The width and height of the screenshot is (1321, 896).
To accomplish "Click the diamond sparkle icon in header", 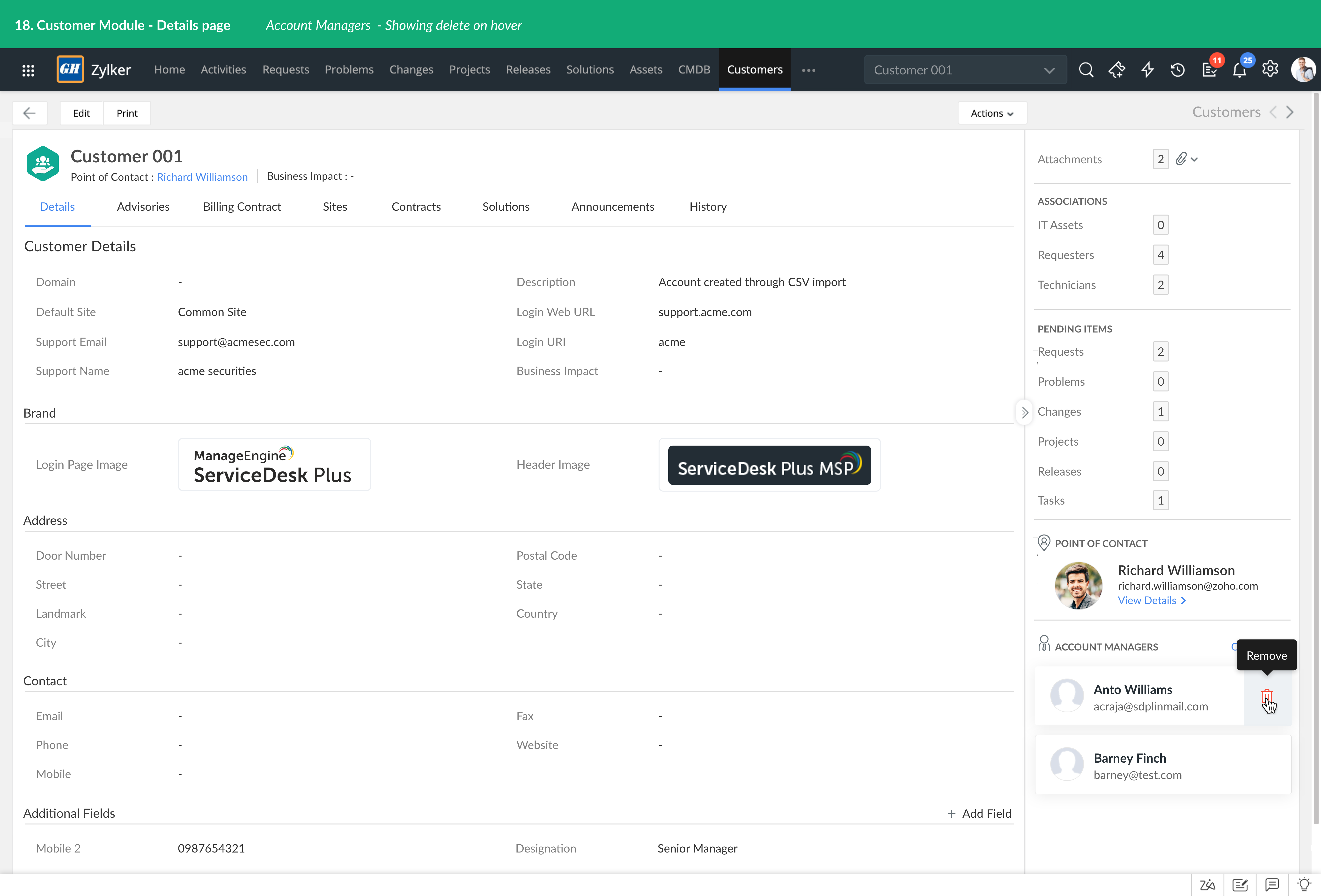I will pos(1116,69).
